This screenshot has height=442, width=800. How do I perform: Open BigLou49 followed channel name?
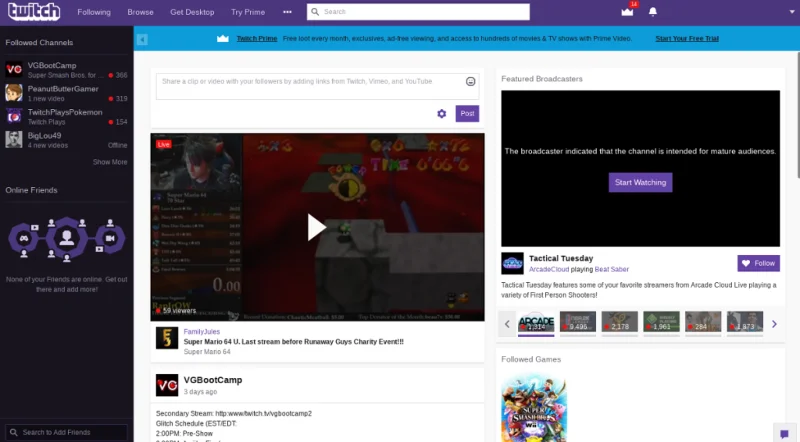[x=44, y=136]
